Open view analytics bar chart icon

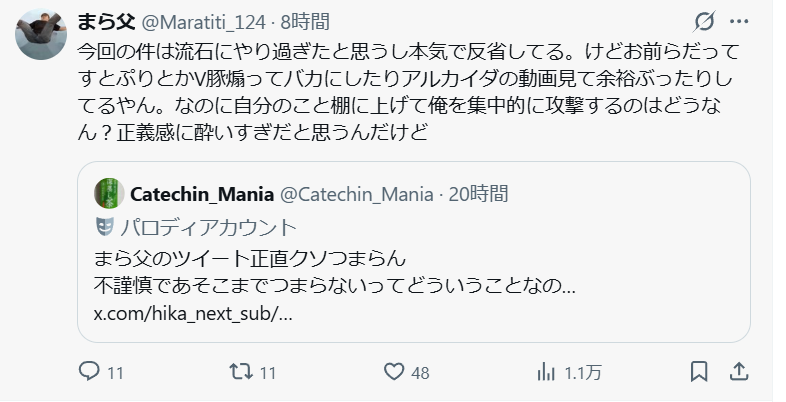pos(546,371)
